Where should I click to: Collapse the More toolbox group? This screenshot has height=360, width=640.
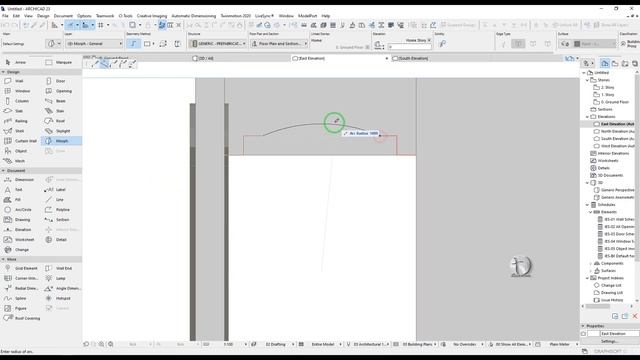pos(3,259)
